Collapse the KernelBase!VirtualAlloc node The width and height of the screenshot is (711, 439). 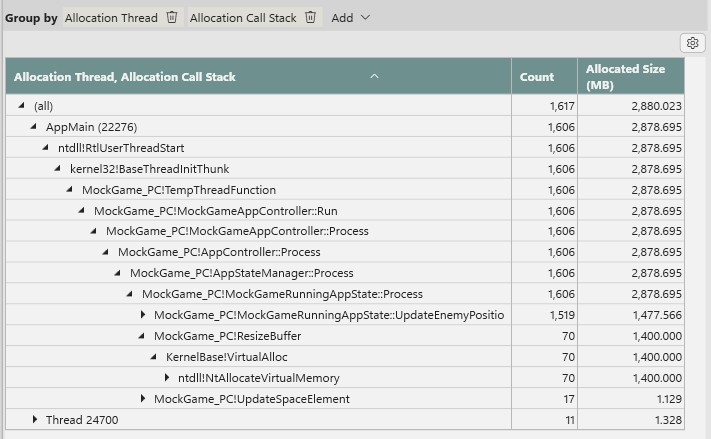pos(155,358)
